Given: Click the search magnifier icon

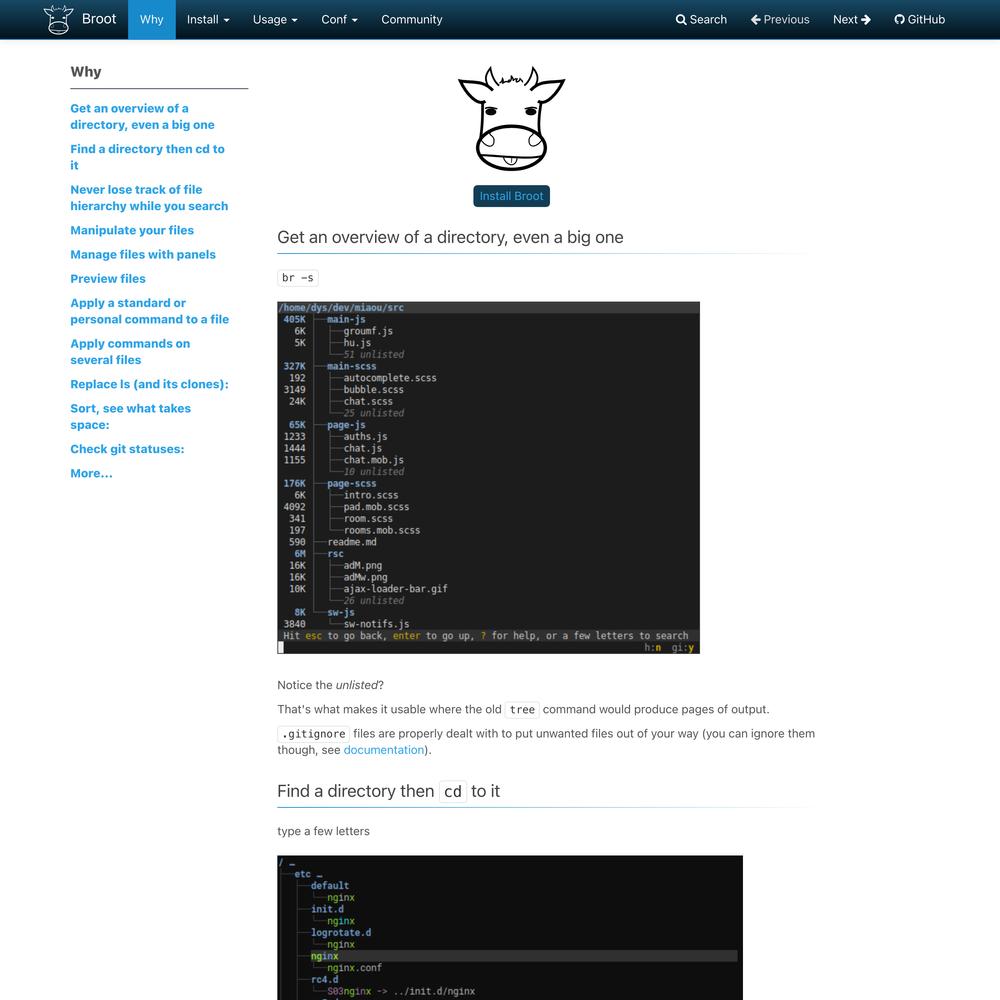Looking at the screenshot, I should click(680, 20).
